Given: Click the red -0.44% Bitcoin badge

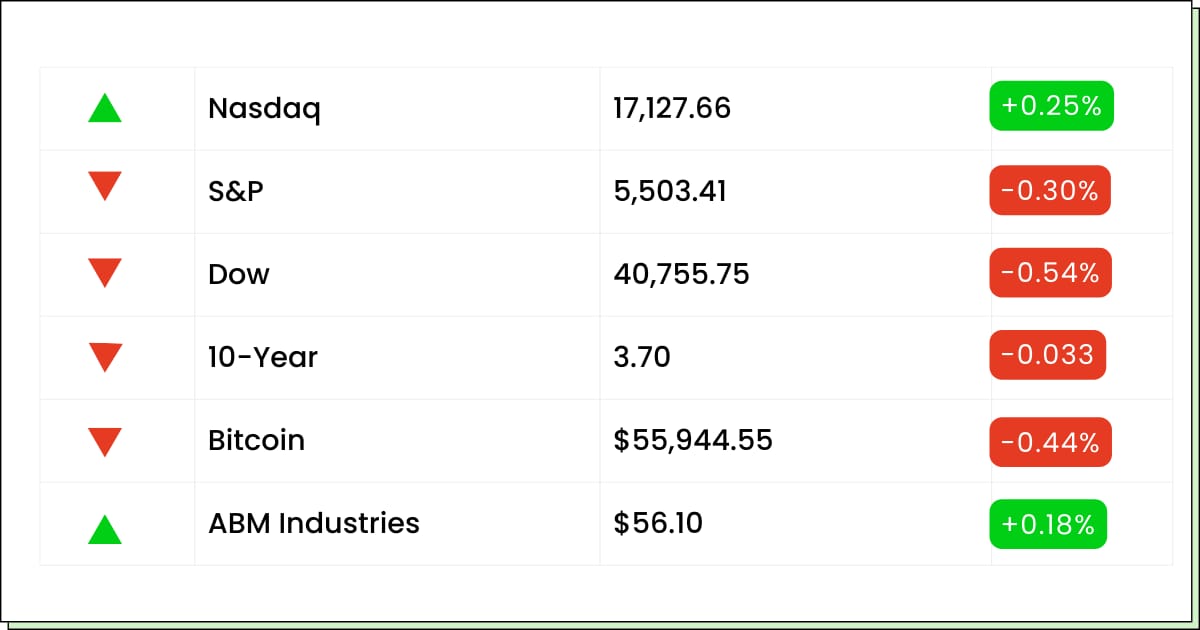Looking at the screenshot, I should (1050, 441).
